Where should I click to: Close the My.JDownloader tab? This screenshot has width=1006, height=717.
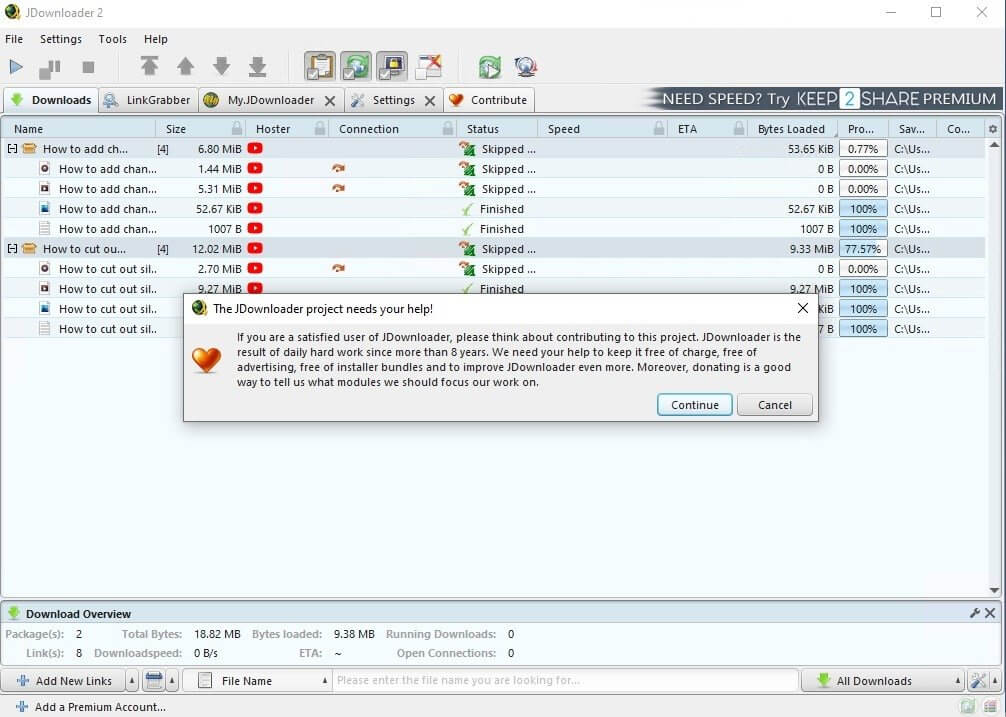pyautogui.click(x=330, y=101)
